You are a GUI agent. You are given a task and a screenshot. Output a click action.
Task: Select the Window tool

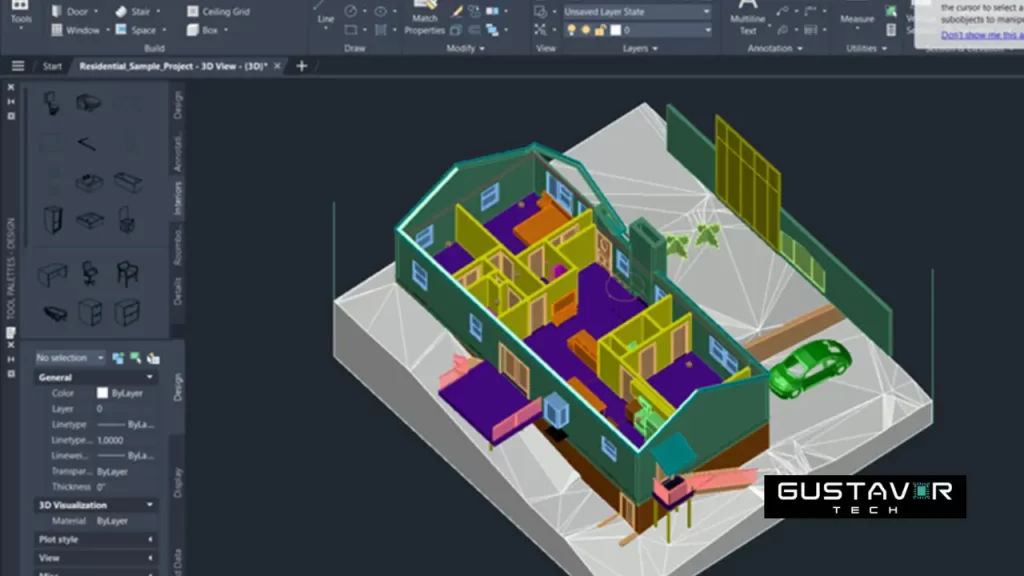click(x=80, y=30)
